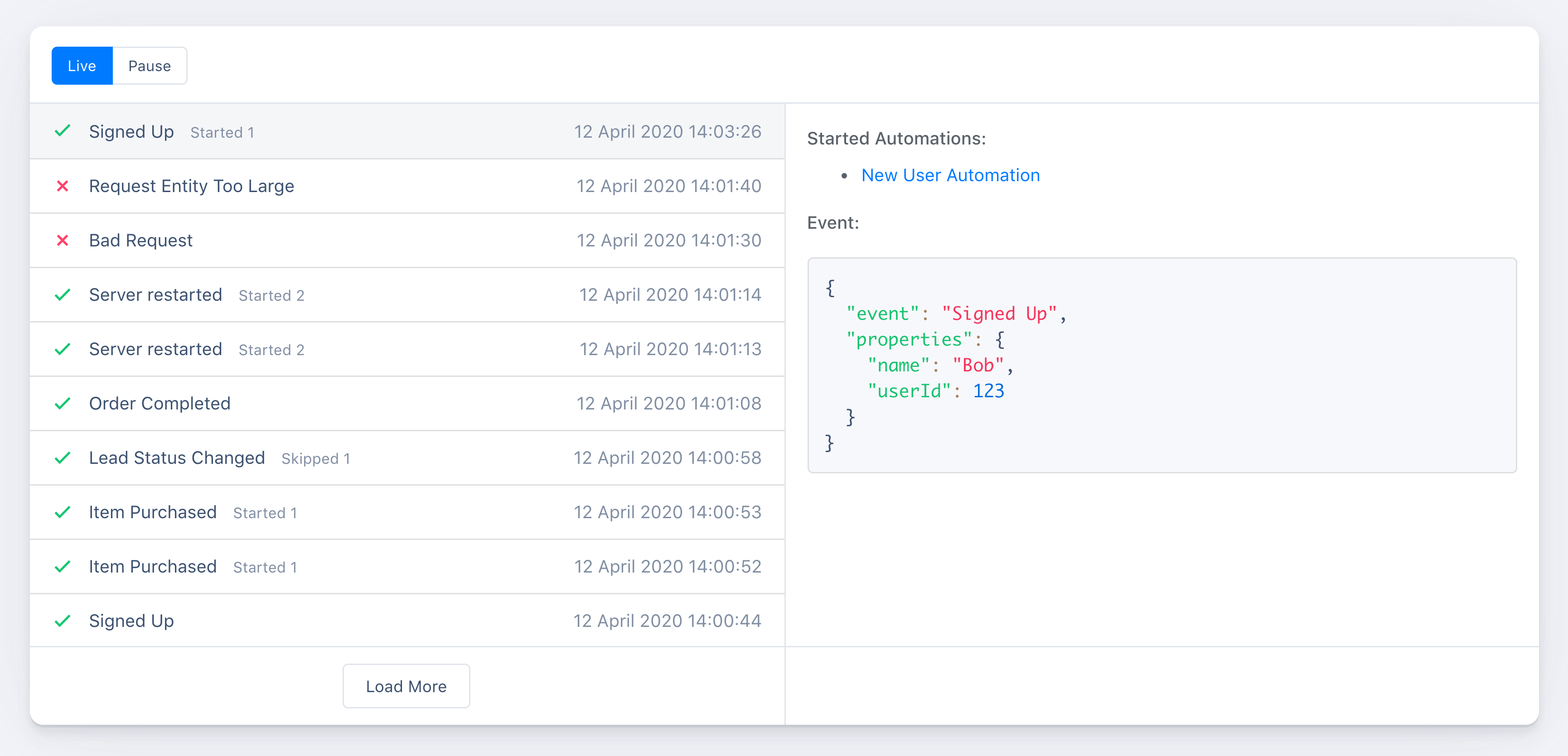Click check icon of Item Purchased 14:00:53

(x=63, y=512)
